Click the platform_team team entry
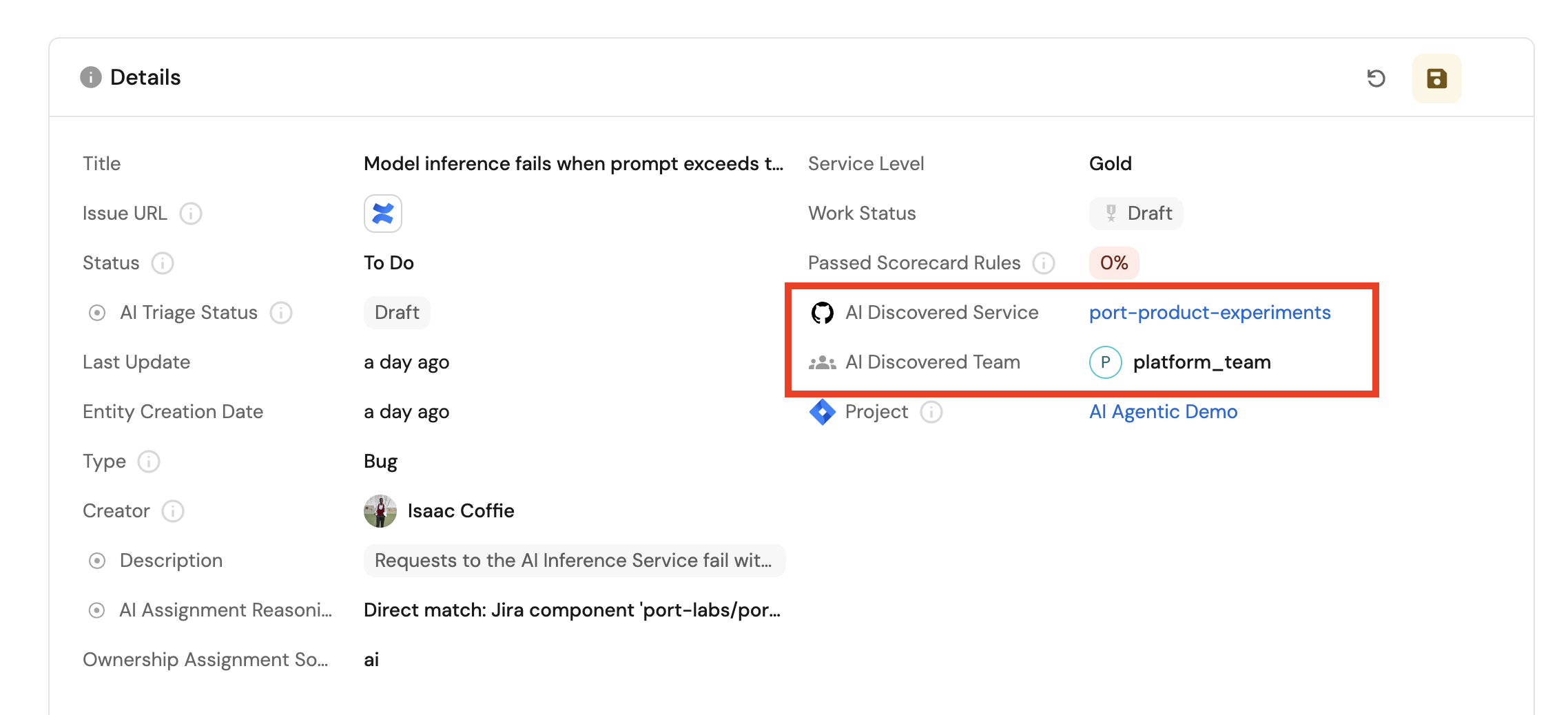The height and width of the screenshot is (715, 1568). click(x=1201, y=362)
